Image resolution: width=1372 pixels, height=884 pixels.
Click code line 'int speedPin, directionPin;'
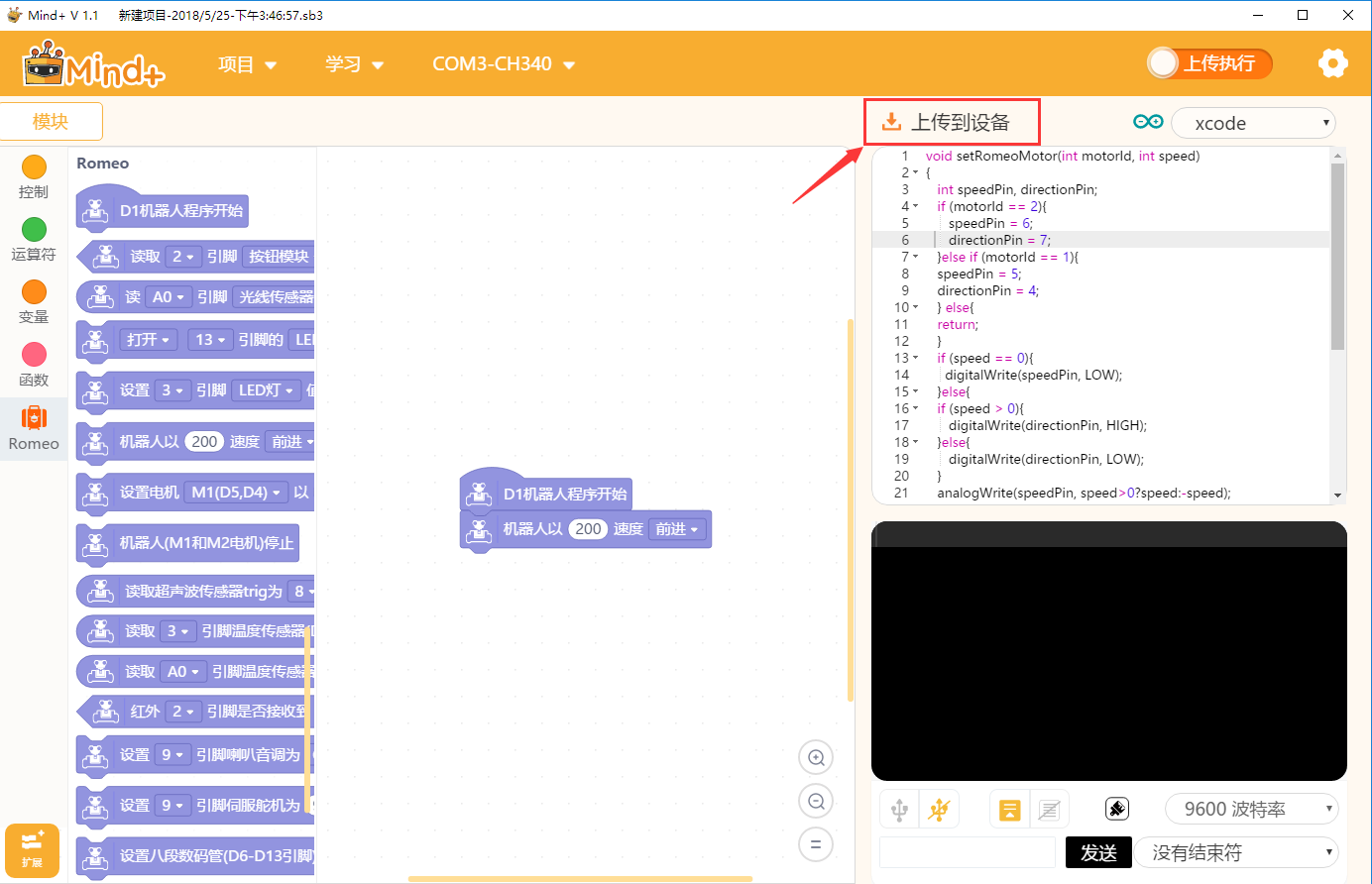[1017, 189]
